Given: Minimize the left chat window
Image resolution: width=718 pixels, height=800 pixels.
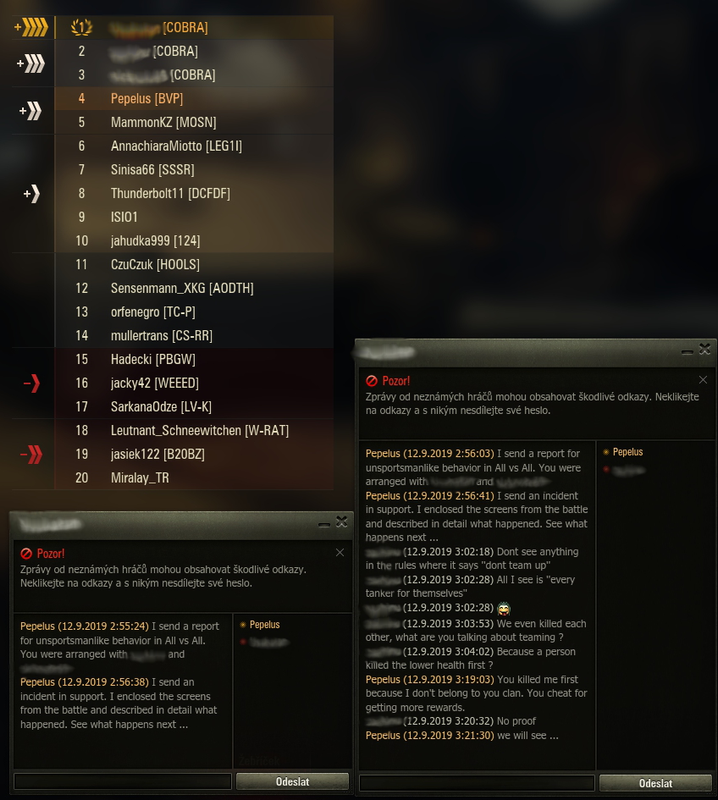Looking at the screenshot, I should pyautogui.click(x=324, y=524).
